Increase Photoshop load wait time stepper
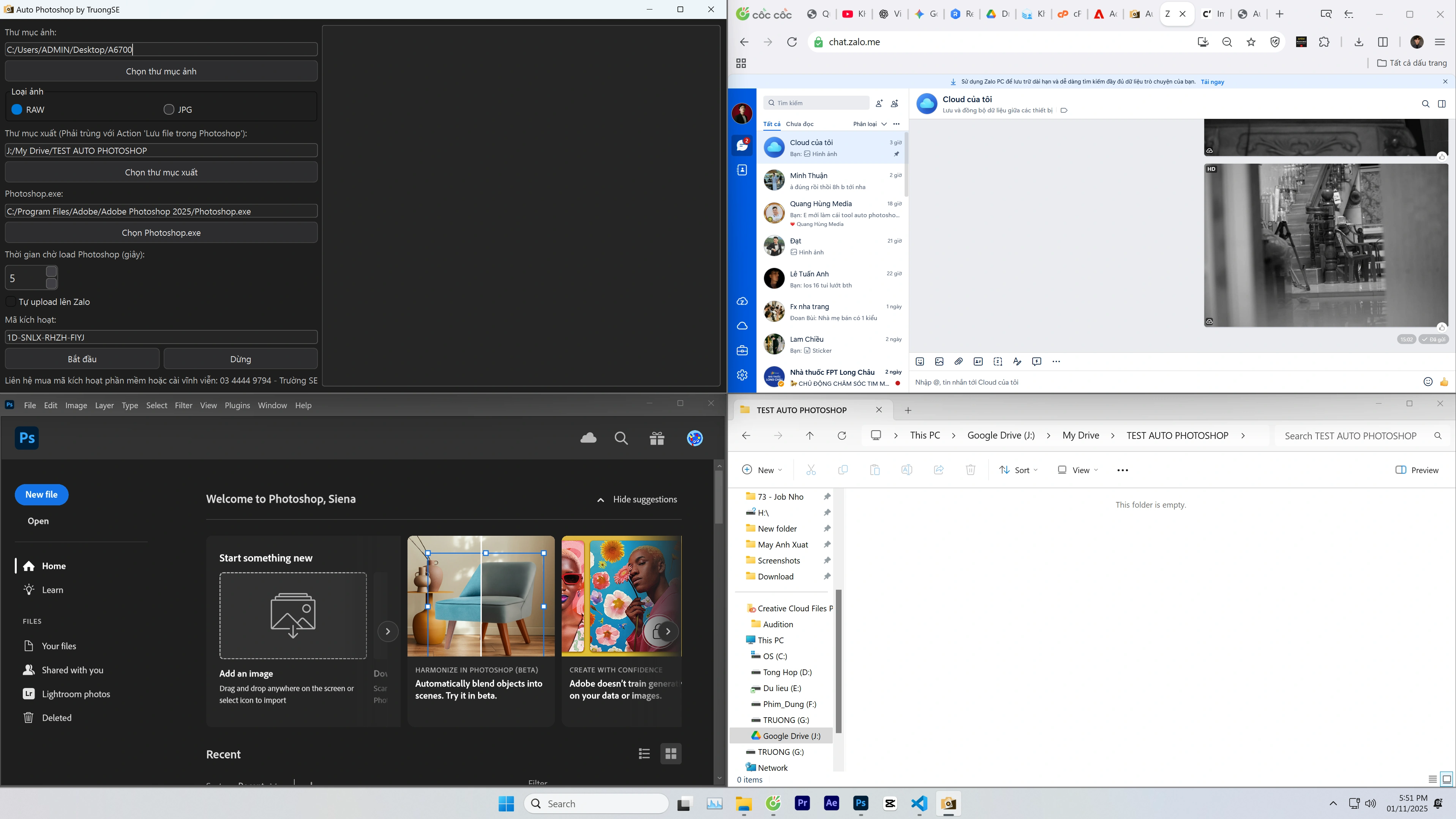Screen dimensions: 1456x819 click(x=51, y=272)
